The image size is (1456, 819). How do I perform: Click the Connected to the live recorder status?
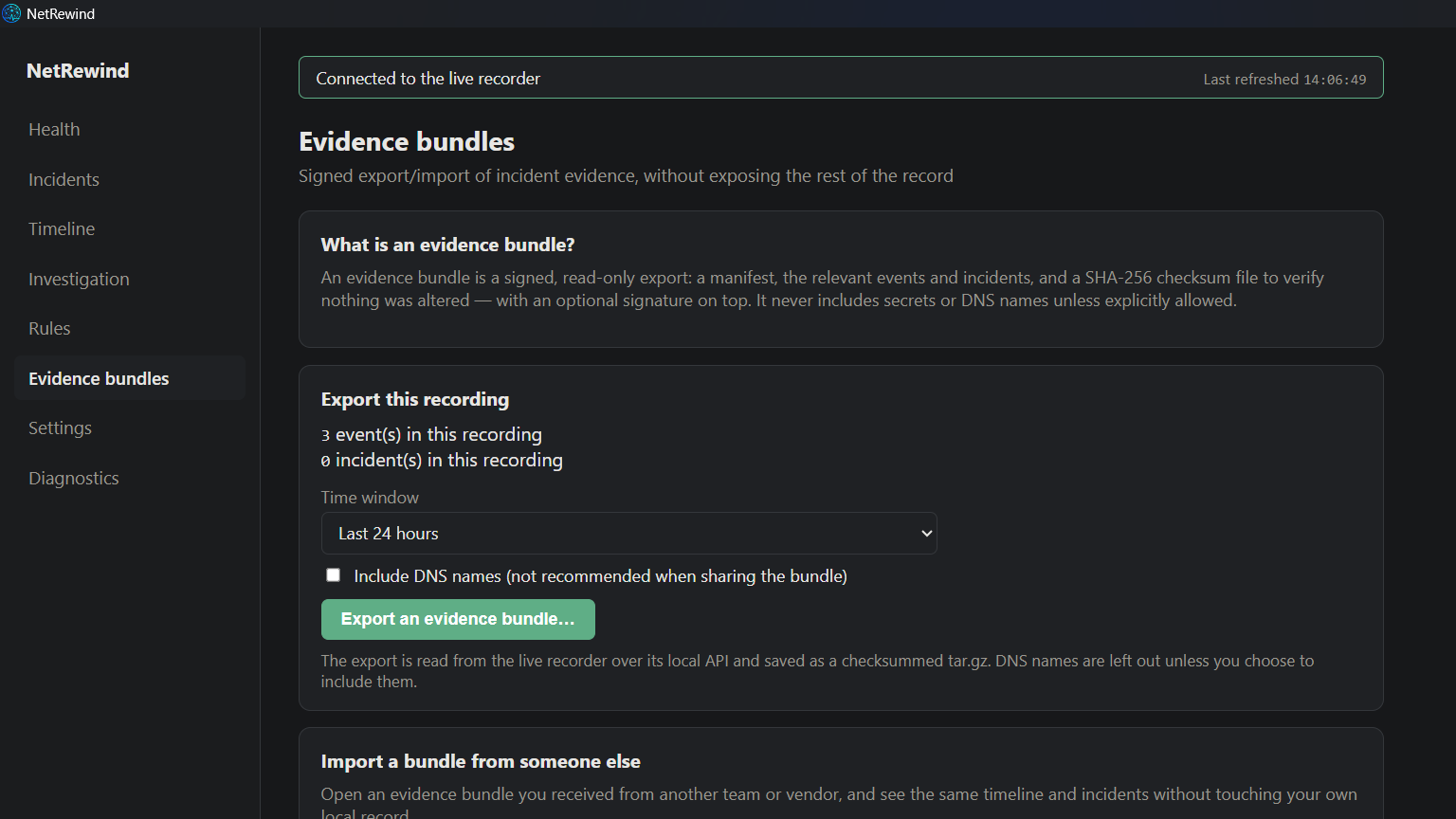[x=428, y=79]
